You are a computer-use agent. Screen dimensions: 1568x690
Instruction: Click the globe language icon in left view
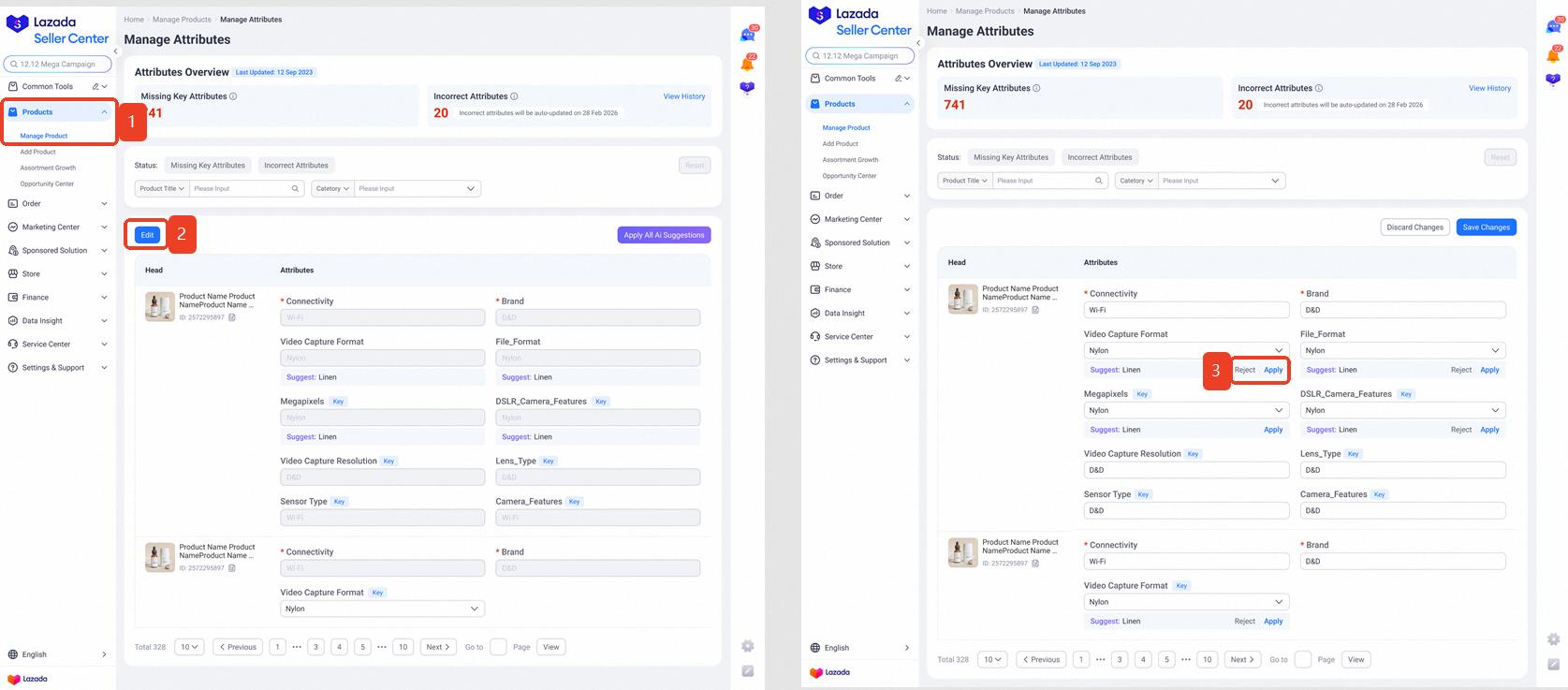13,654
